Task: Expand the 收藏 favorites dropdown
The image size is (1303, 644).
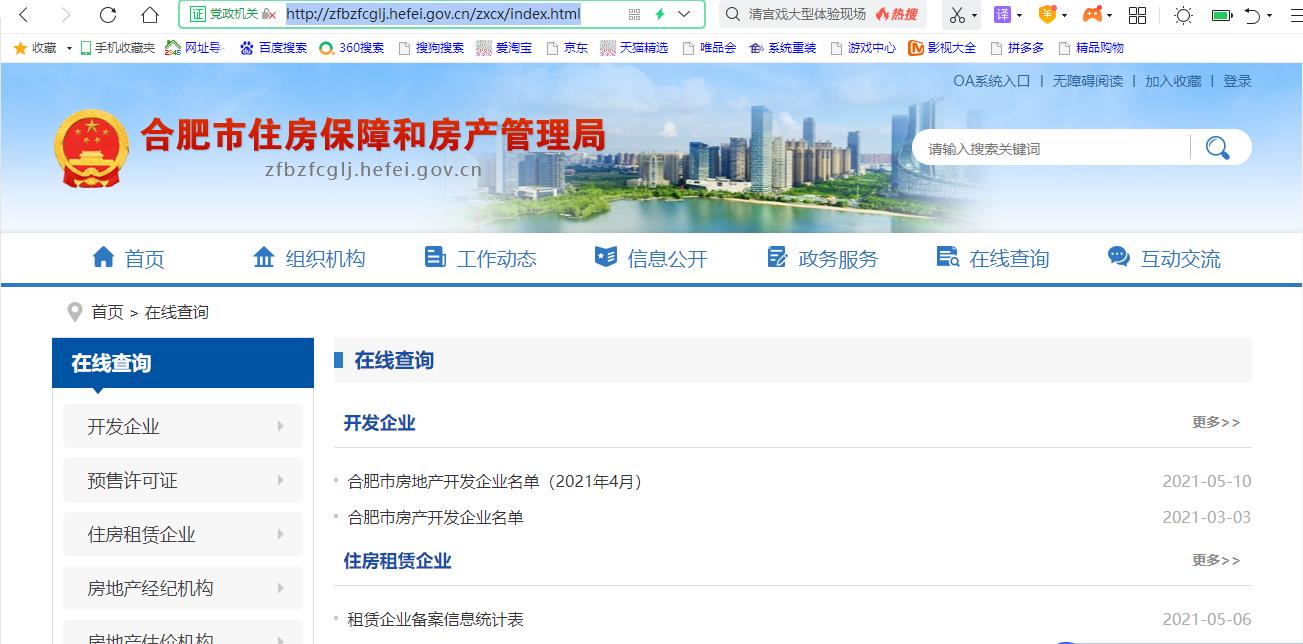Action: pos(67,47)
